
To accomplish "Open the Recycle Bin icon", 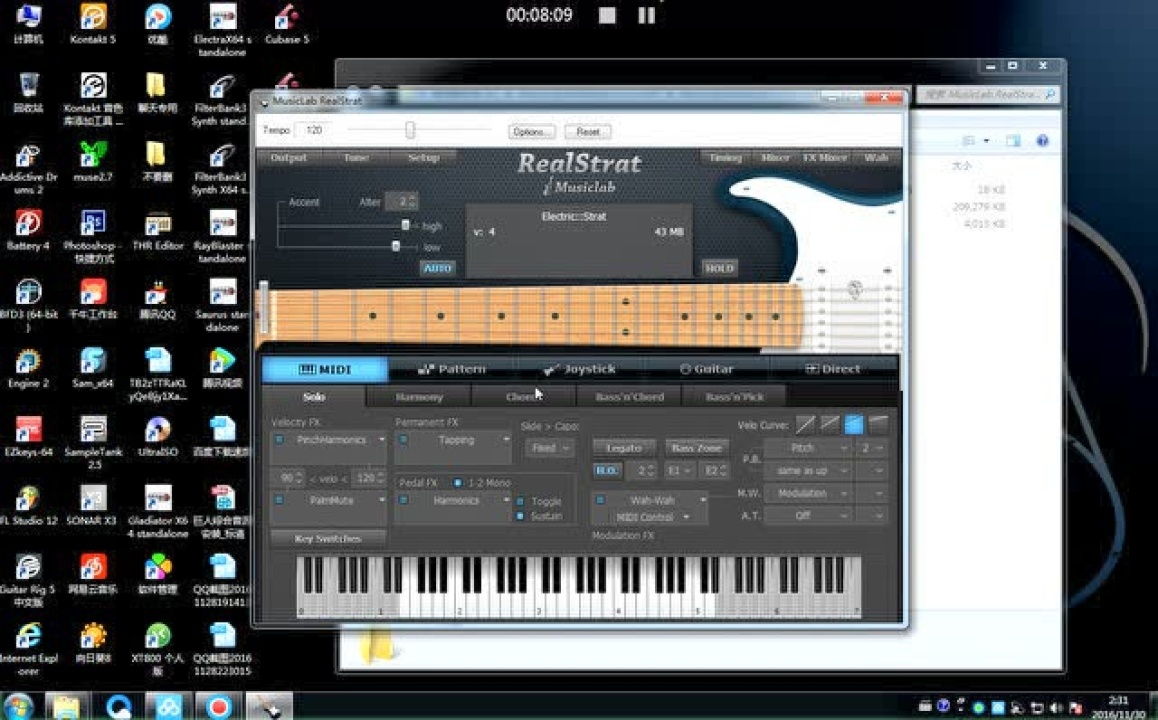I will point(28,92).
